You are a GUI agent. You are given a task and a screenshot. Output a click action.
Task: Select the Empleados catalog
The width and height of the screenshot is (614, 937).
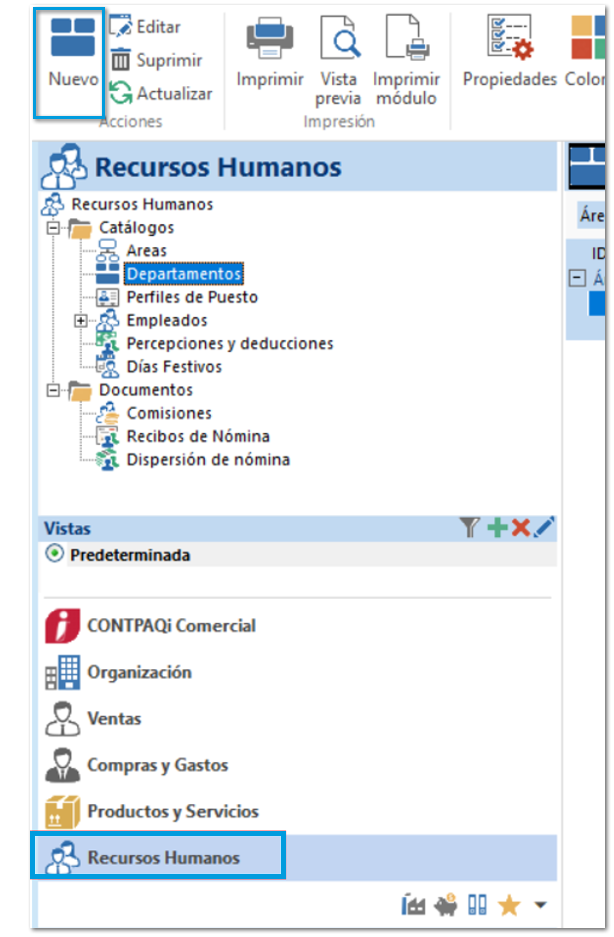pos(167,321)
